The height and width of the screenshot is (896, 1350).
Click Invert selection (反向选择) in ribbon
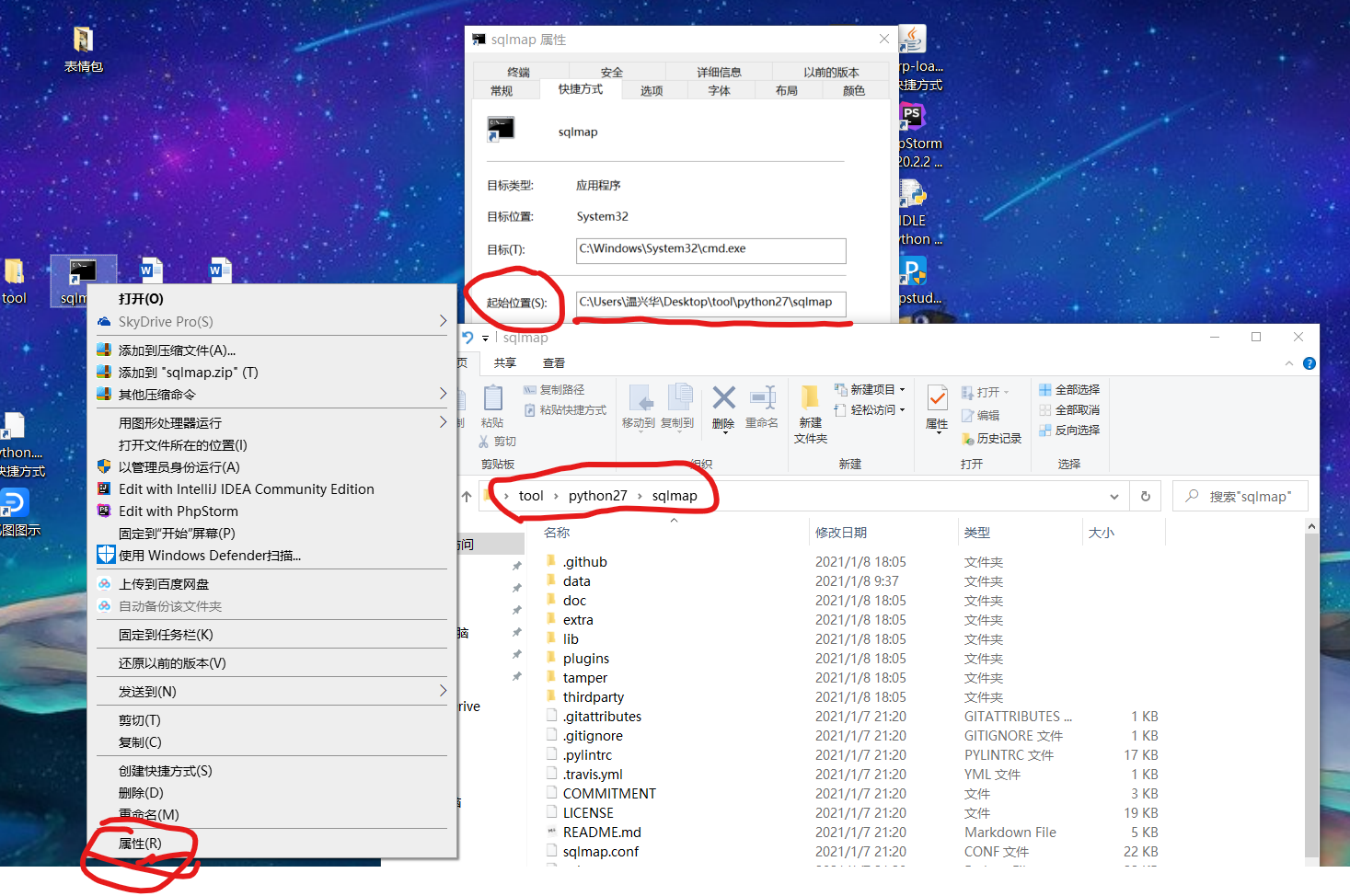pos(1069,431)
